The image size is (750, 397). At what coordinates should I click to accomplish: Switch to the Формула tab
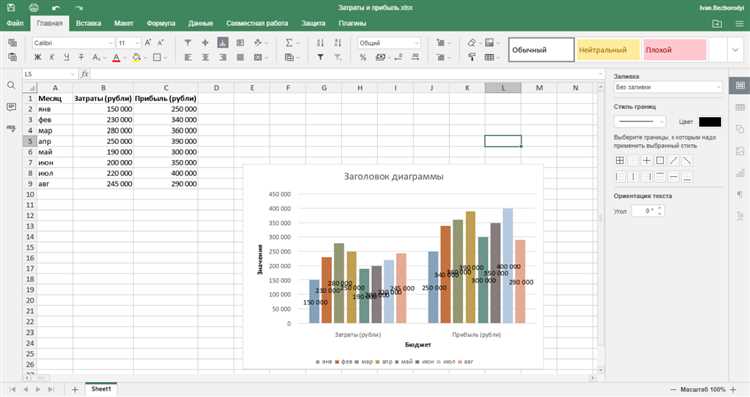[161, 23]
